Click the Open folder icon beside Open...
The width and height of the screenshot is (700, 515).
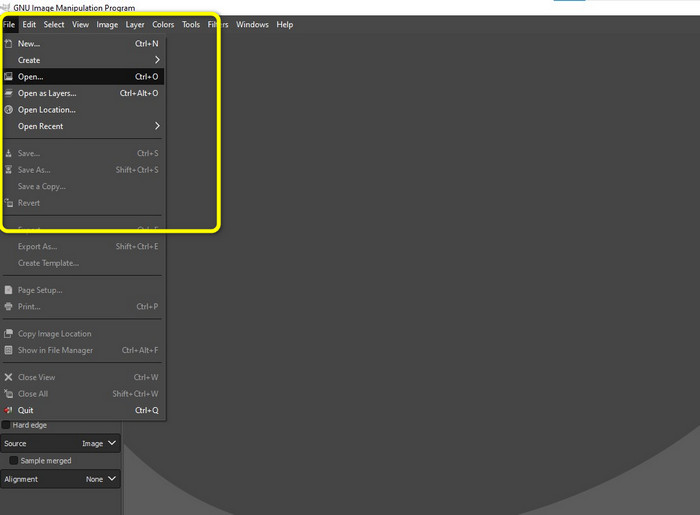point(8,77)
